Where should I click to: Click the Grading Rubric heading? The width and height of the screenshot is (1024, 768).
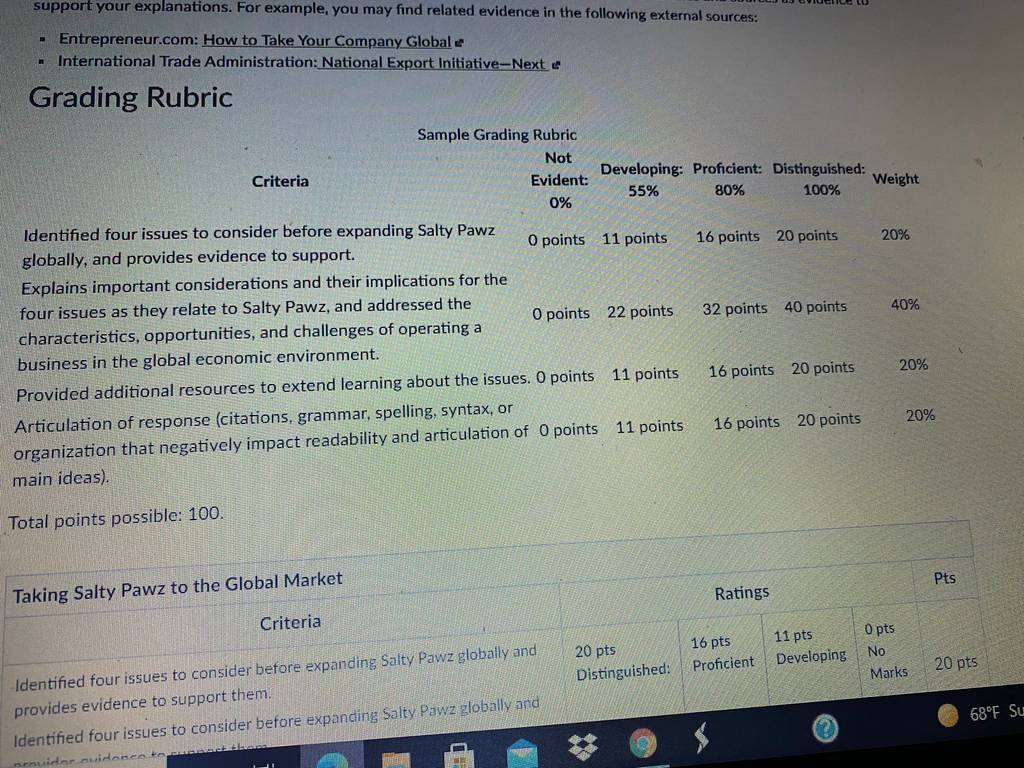(x=131, y=97)
